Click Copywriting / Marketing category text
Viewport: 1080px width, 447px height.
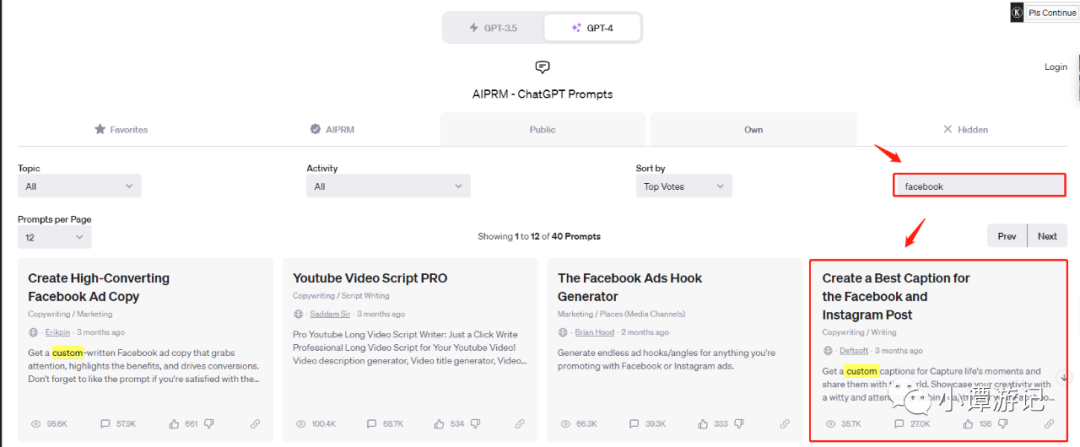tap(70, 314)
